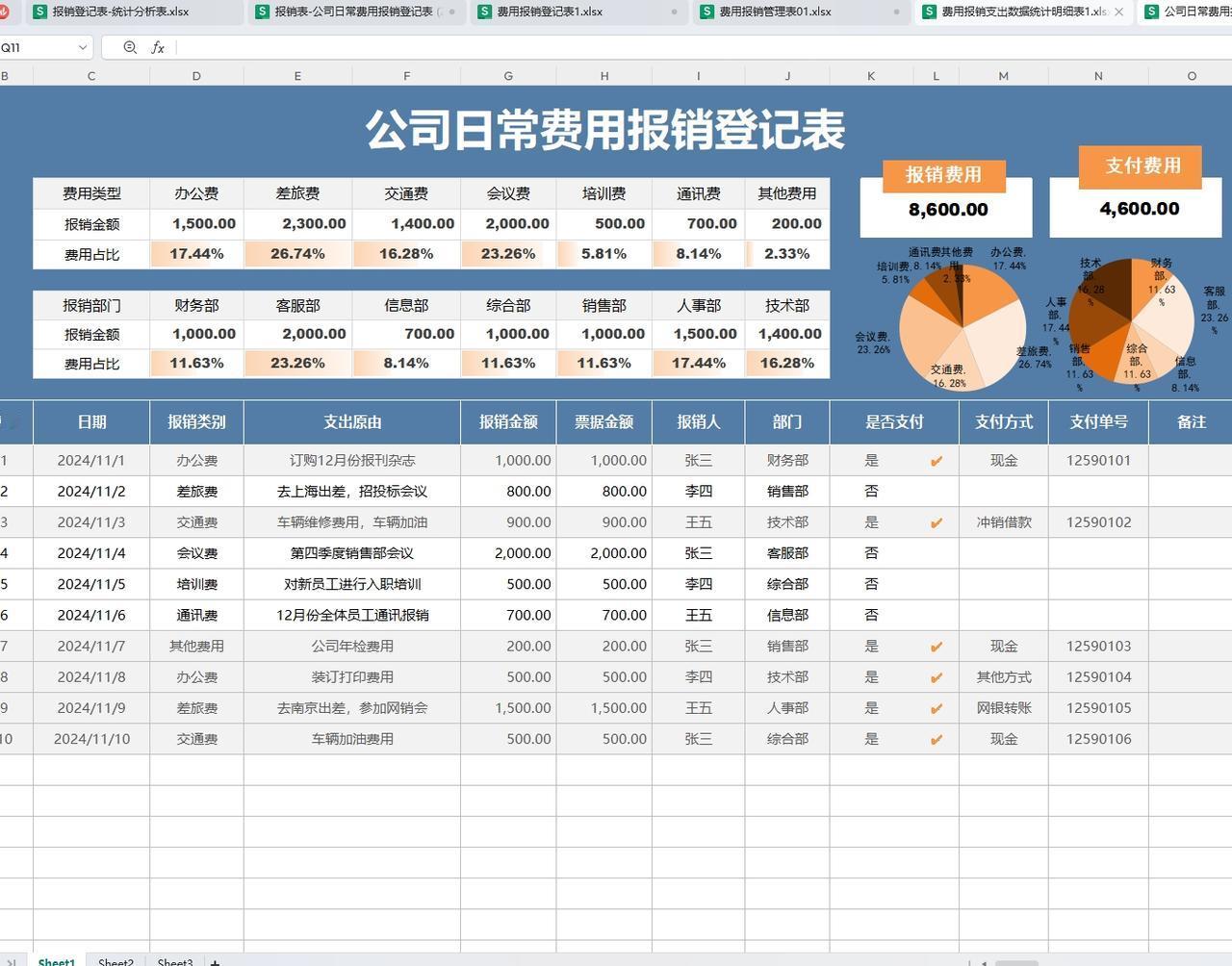Click the 支付费用 orange label
Screen dimensions: 1232x966
(1142, 165)
